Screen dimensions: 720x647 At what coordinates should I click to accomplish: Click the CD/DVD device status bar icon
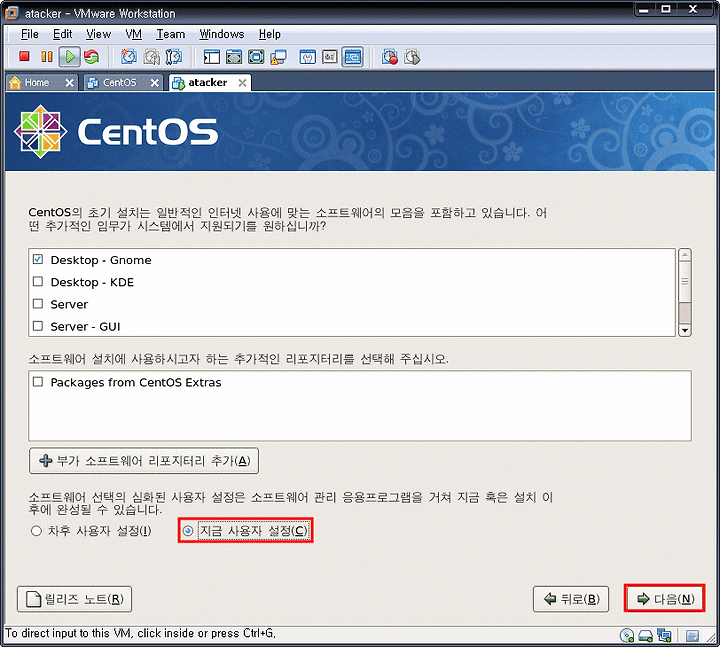(626, 636)
